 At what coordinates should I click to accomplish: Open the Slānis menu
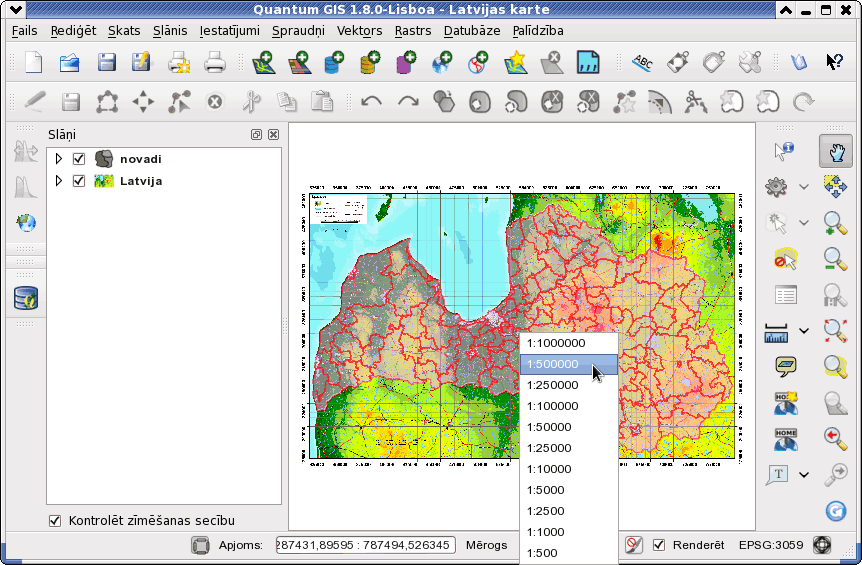(170, 31)
